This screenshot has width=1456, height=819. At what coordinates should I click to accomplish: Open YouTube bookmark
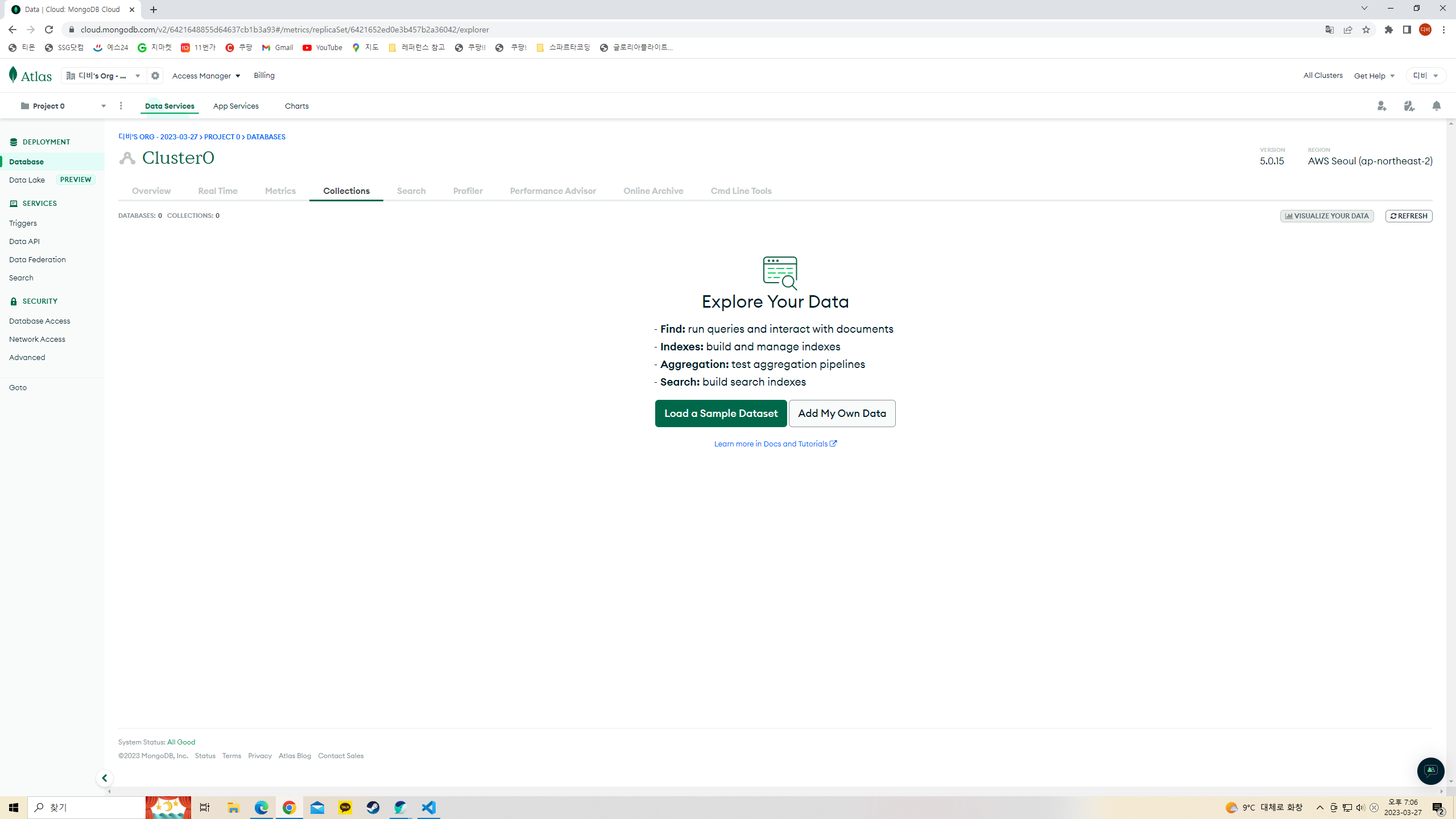tap(322, 48)
